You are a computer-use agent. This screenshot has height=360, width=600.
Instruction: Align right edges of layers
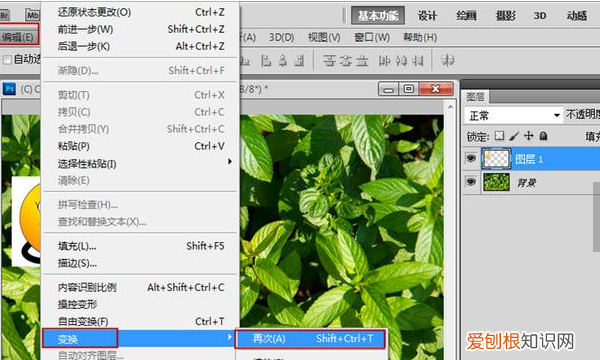tap(299, 60)
